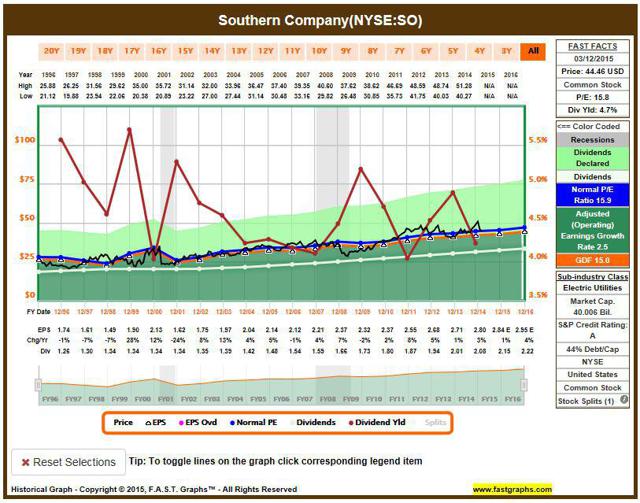Select the 20Y time range tab
This screenshot has height=503, width=640.
pyautogui.click(x=51, y=51)
